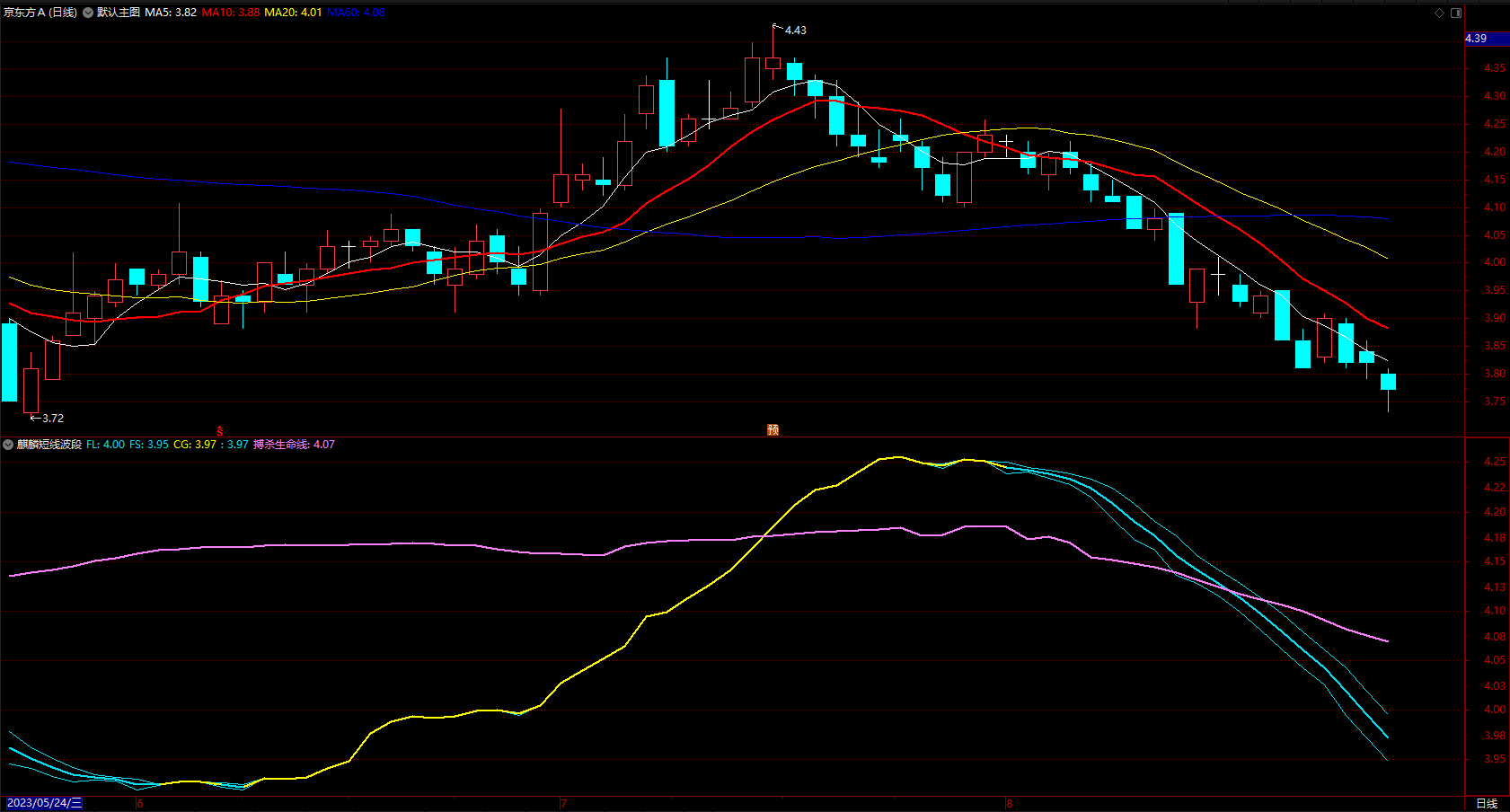
Task: Open the 默认主图 main chart indicator dropdown
Action: pos(88,13)
